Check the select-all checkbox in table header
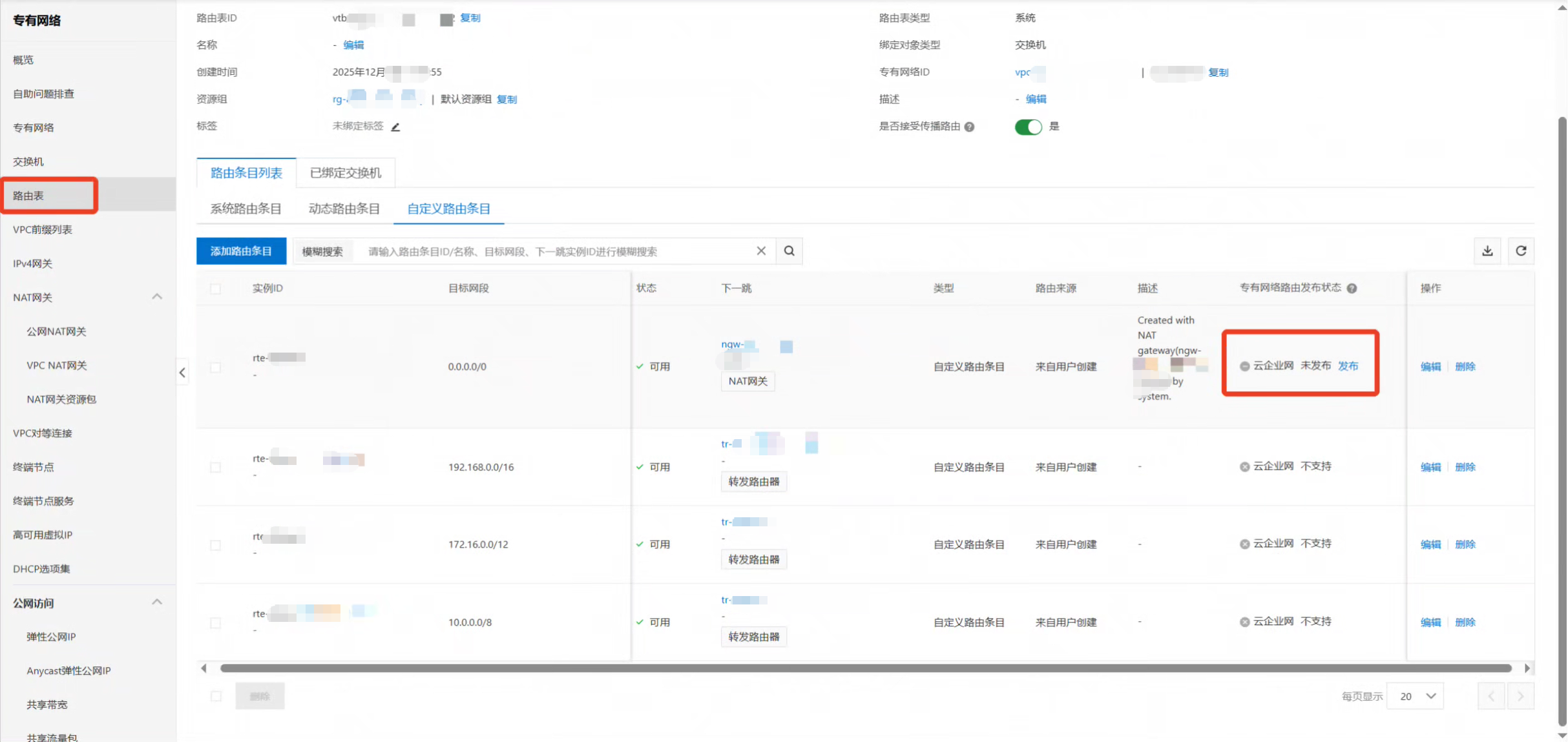Viewport: 1568px width, 742px height. (x=216, y=289)
